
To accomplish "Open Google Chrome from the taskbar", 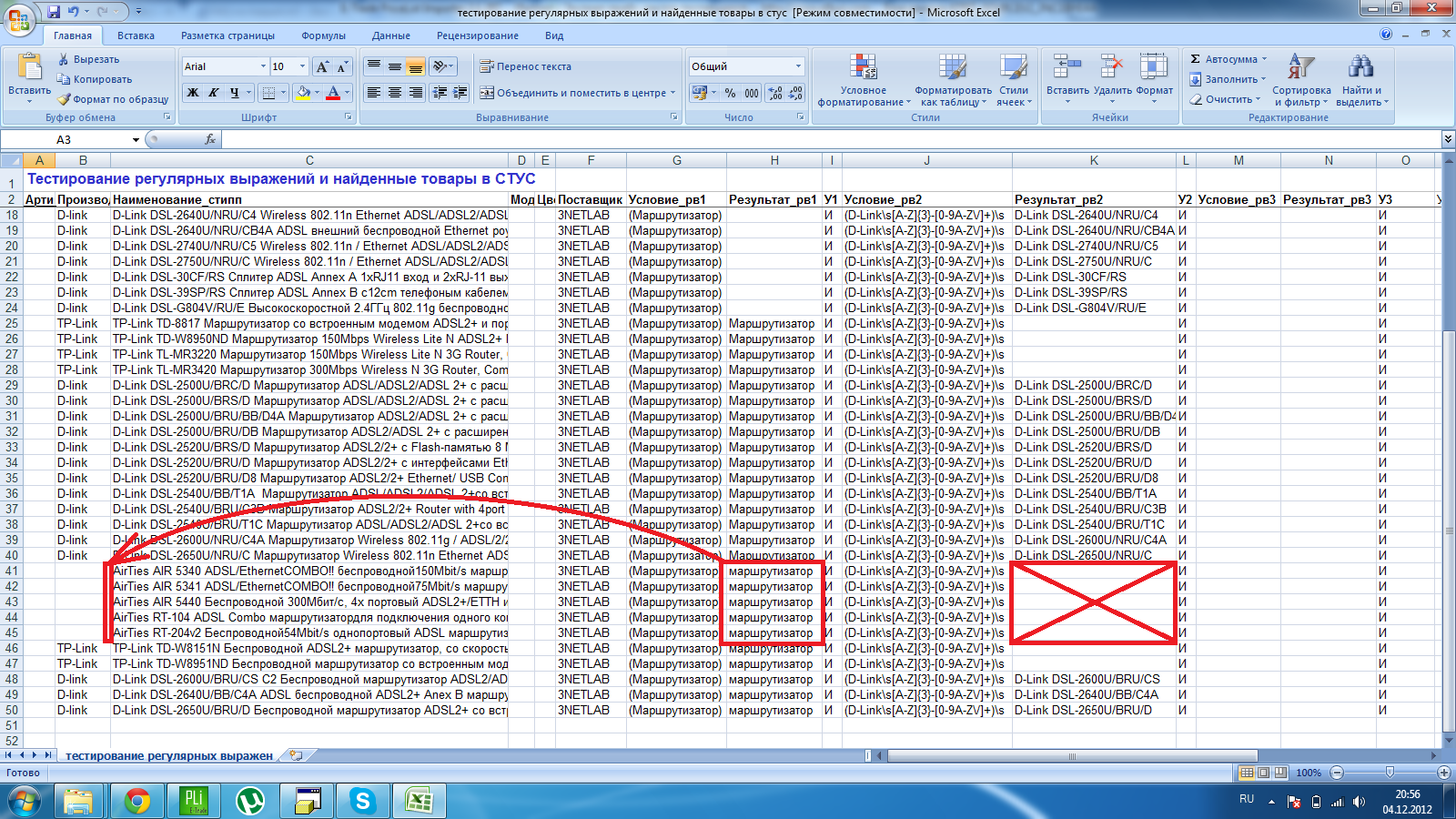I will pyautogui.click(x=137, y=801).
